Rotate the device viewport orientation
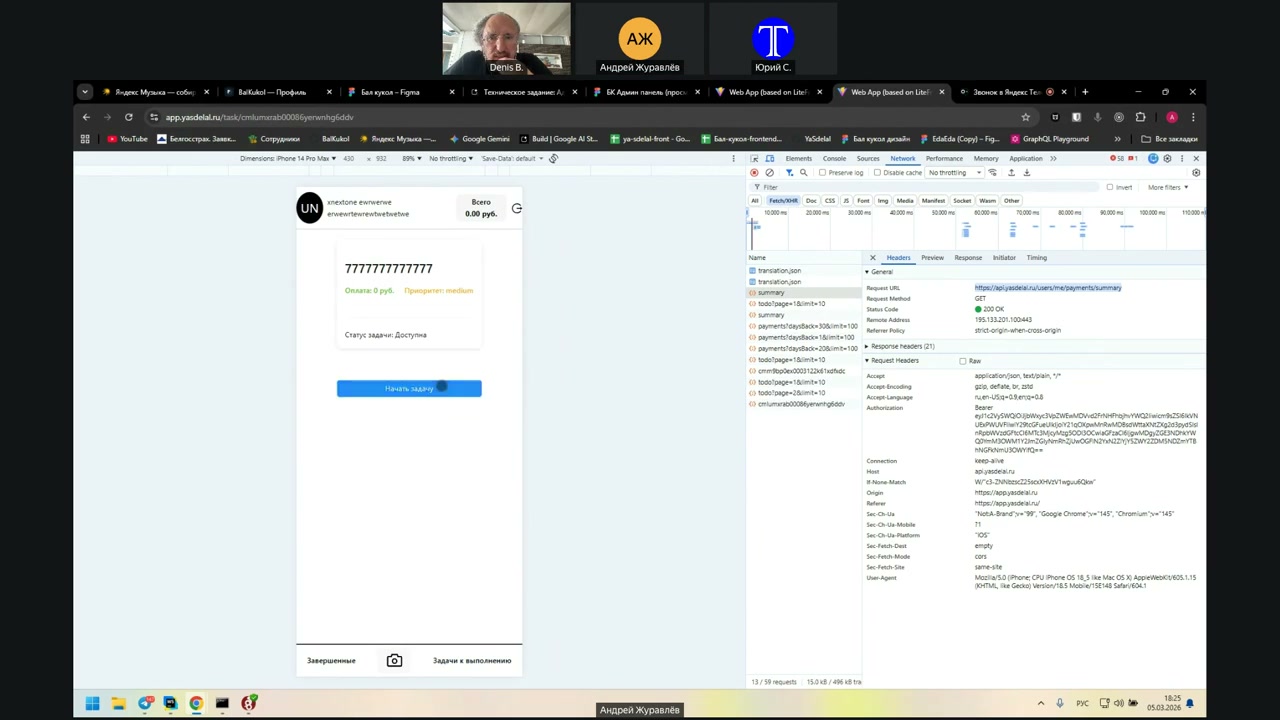 click(553, 159)
